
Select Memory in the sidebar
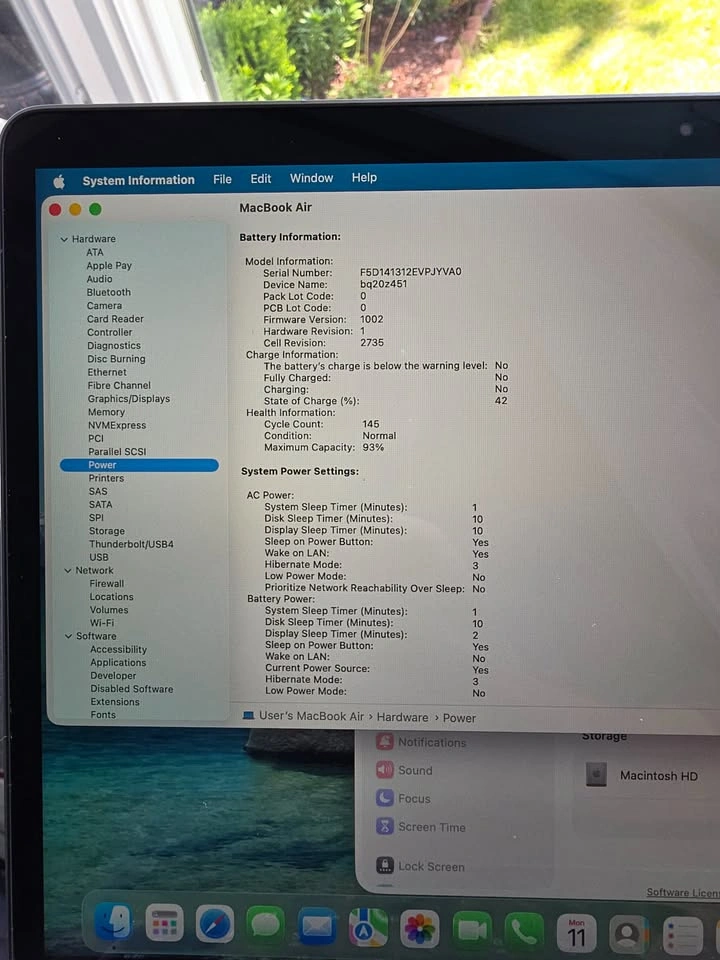[x=106, y=412]
